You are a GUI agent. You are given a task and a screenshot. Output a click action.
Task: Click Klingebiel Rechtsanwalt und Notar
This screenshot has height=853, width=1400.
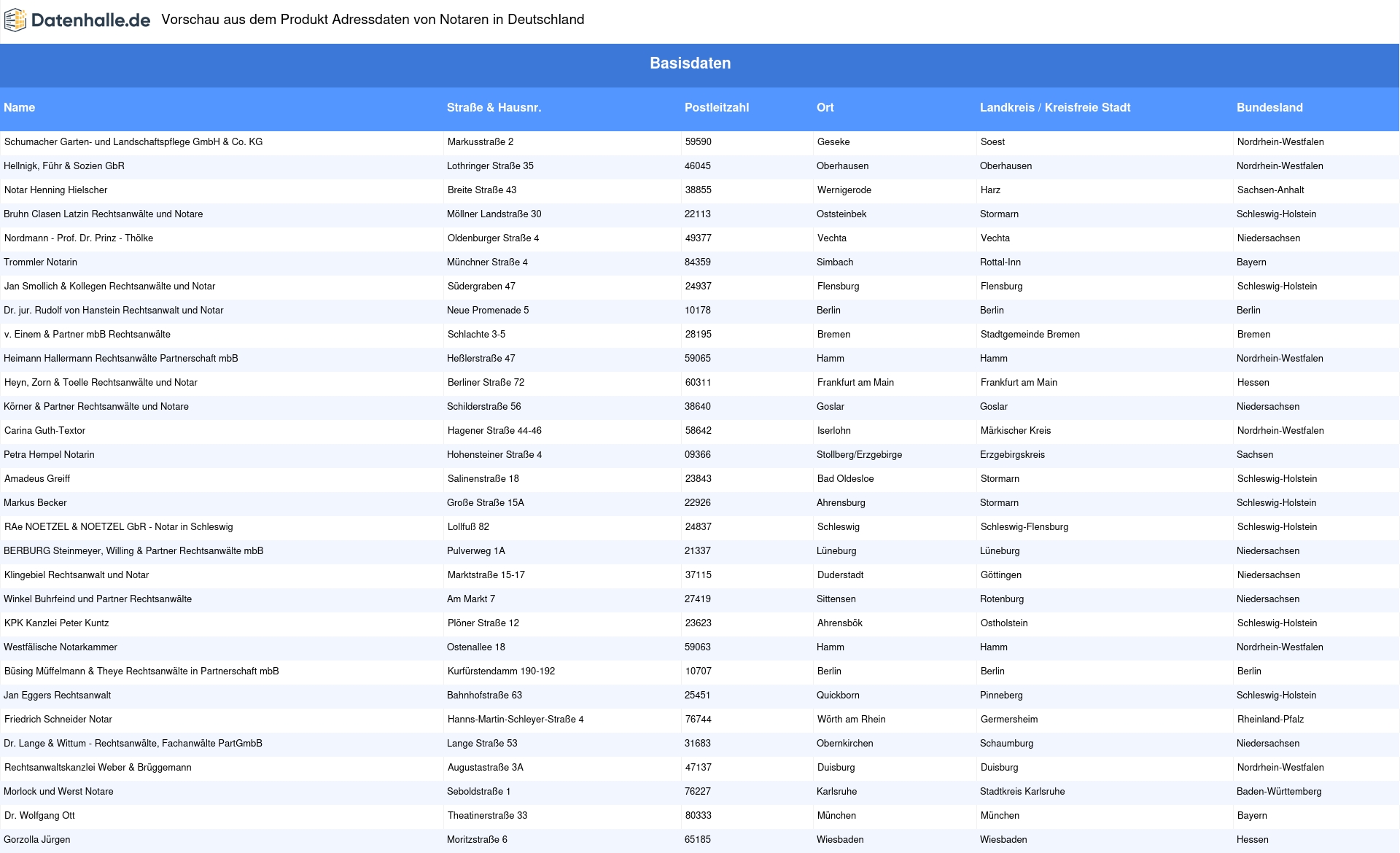(x=77, y=575)
